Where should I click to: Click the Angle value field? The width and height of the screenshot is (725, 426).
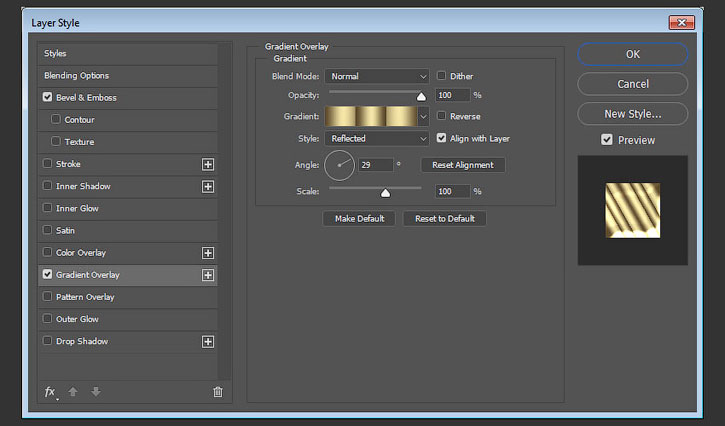tap(376, 165)
